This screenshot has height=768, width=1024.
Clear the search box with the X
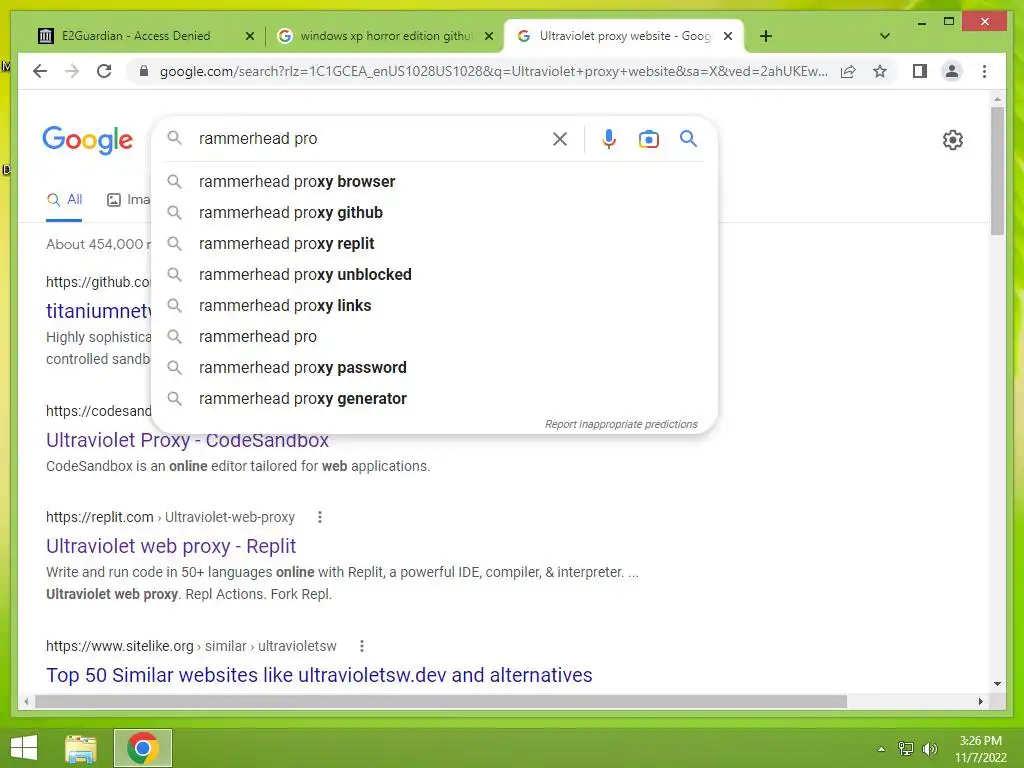pos(560,138)
